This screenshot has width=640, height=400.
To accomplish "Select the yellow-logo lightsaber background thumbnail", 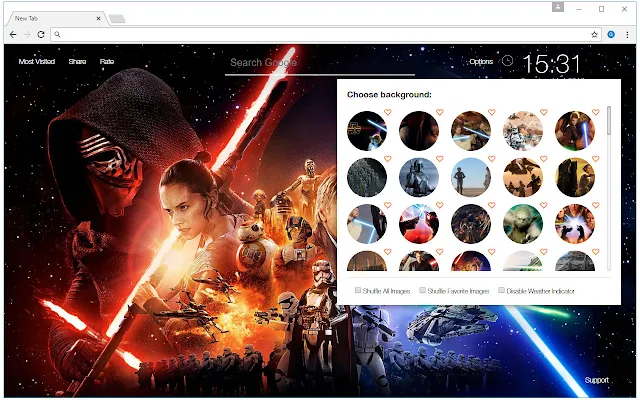I will [367, 131].
